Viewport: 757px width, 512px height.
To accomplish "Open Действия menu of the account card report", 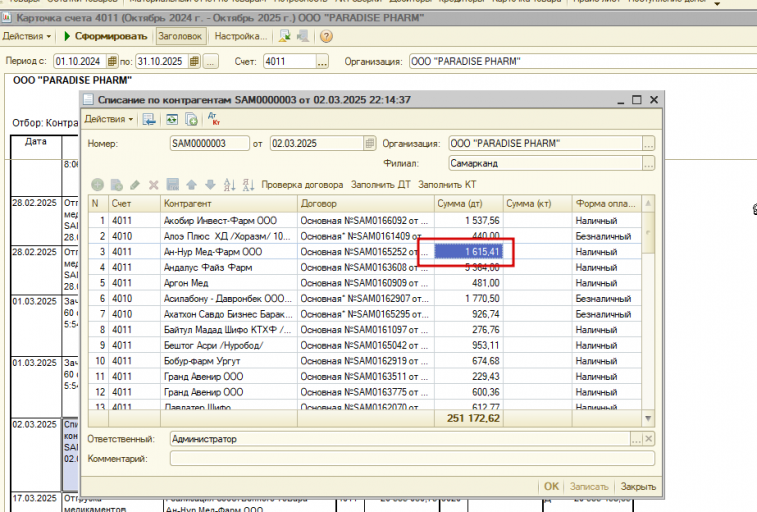I will (x=27, y=36).
